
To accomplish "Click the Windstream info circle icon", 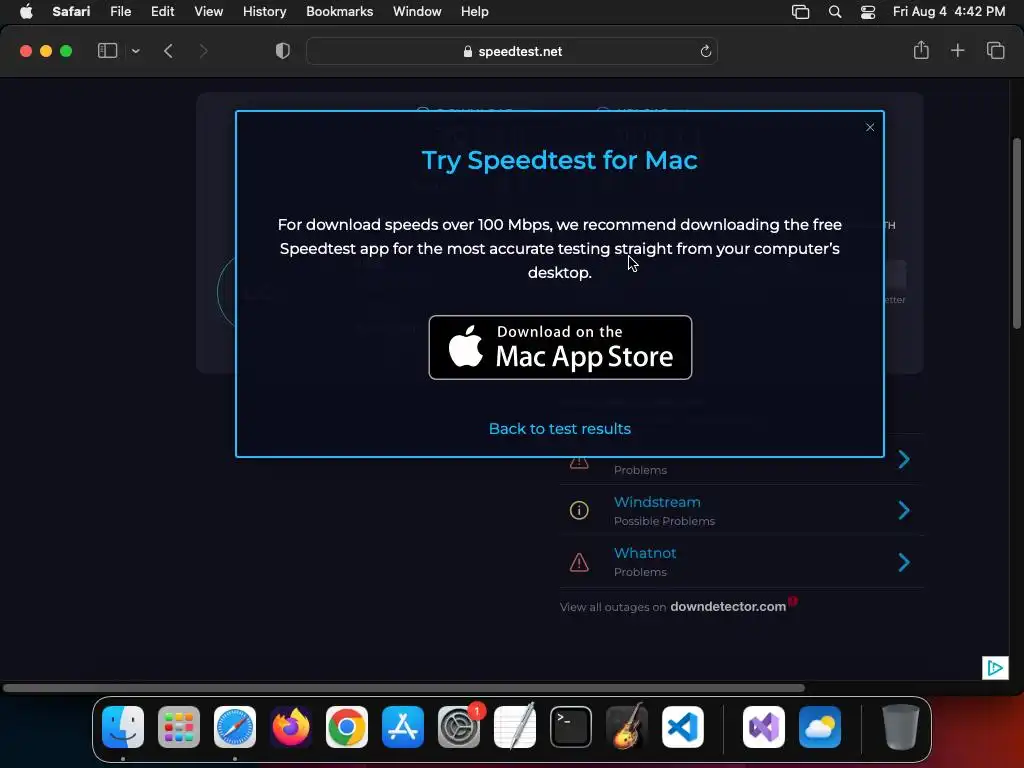I will tap(579, 510).
